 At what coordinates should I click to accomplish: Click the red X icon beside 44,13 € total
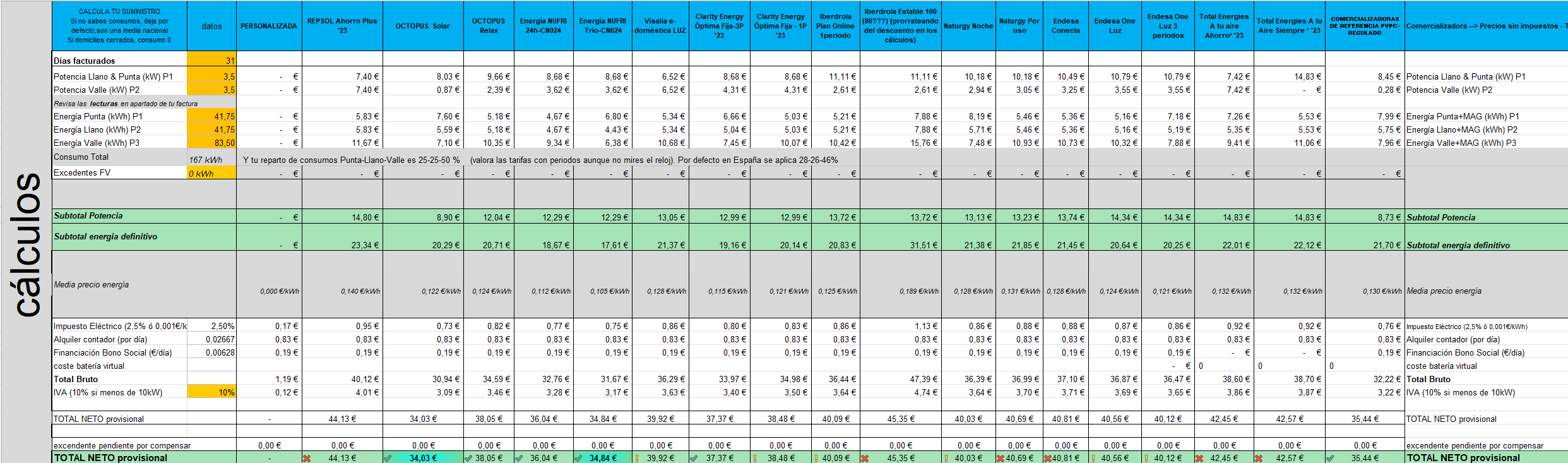point(307,458)
